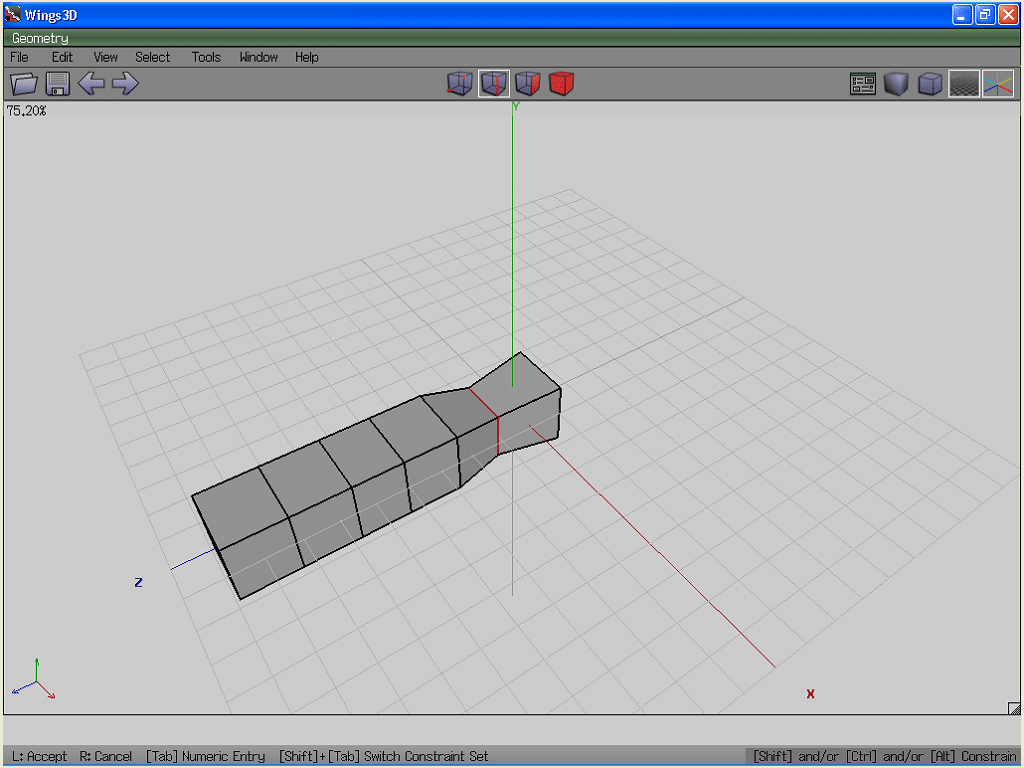
Task: Expand the View menu
Action: pos(105,57)
